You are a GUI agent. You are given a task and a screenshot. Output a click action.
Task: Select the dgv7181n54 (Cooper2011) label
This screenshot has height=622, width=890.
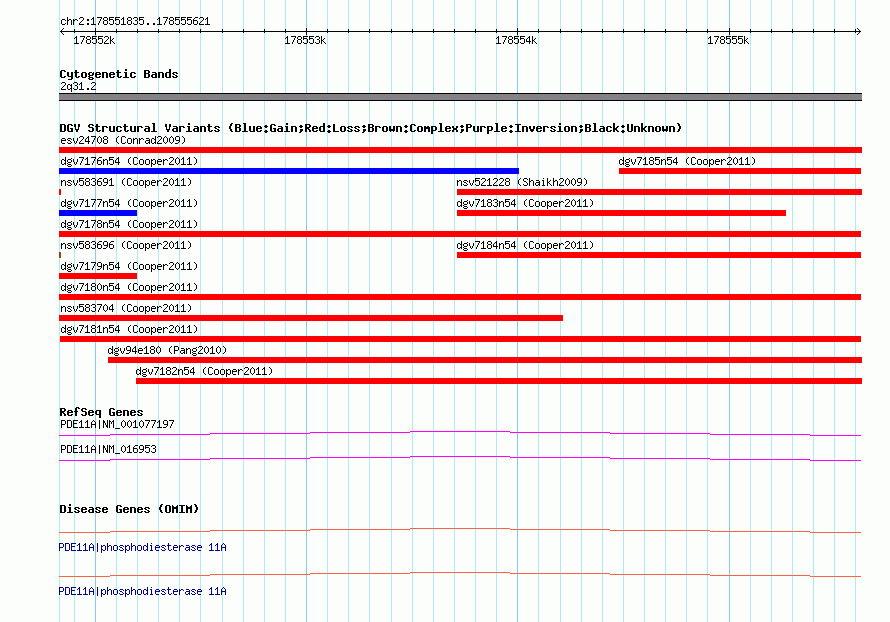tap(129, 329)
